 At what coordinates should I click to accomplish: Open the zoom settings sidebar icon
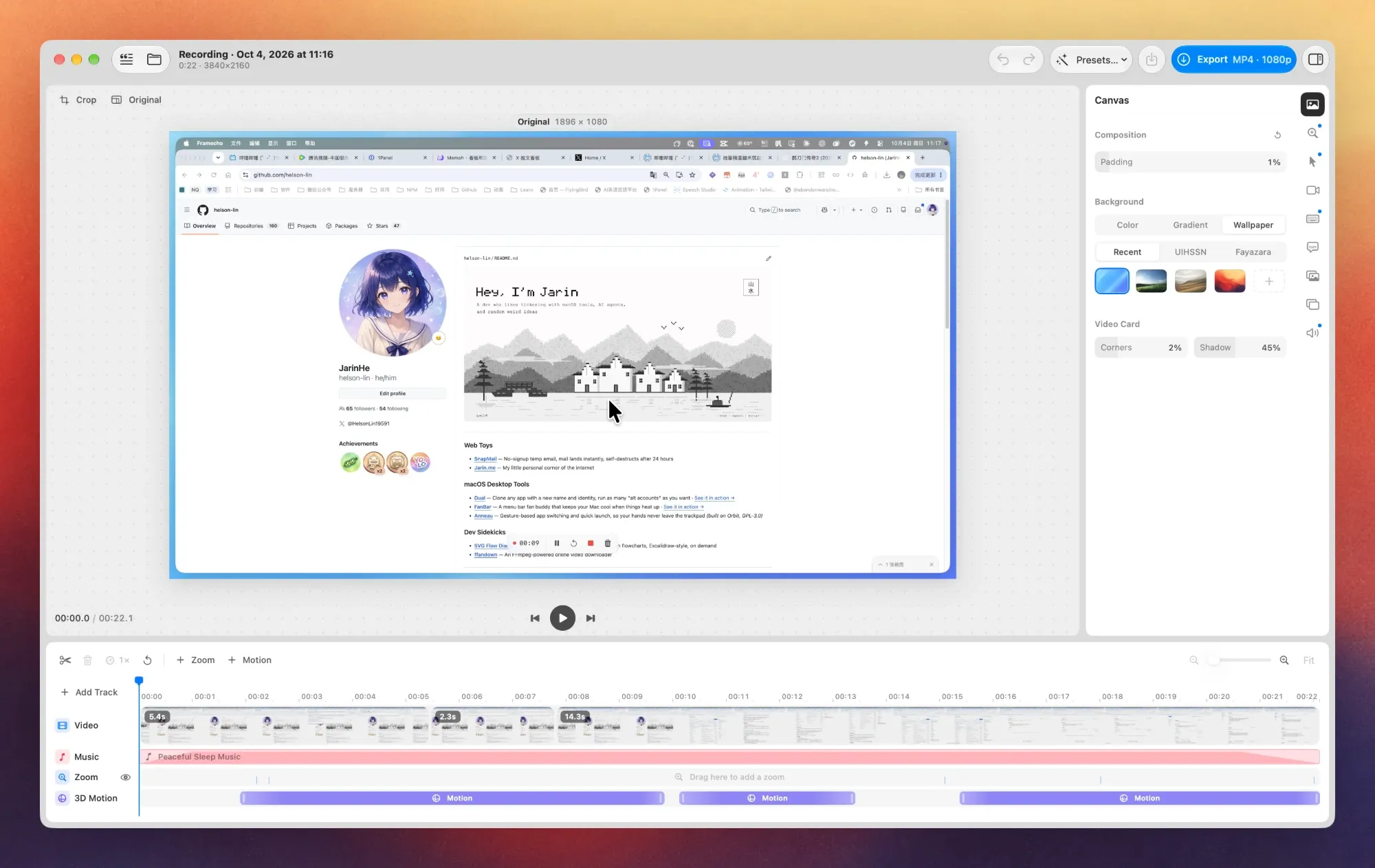(1312, 133)
